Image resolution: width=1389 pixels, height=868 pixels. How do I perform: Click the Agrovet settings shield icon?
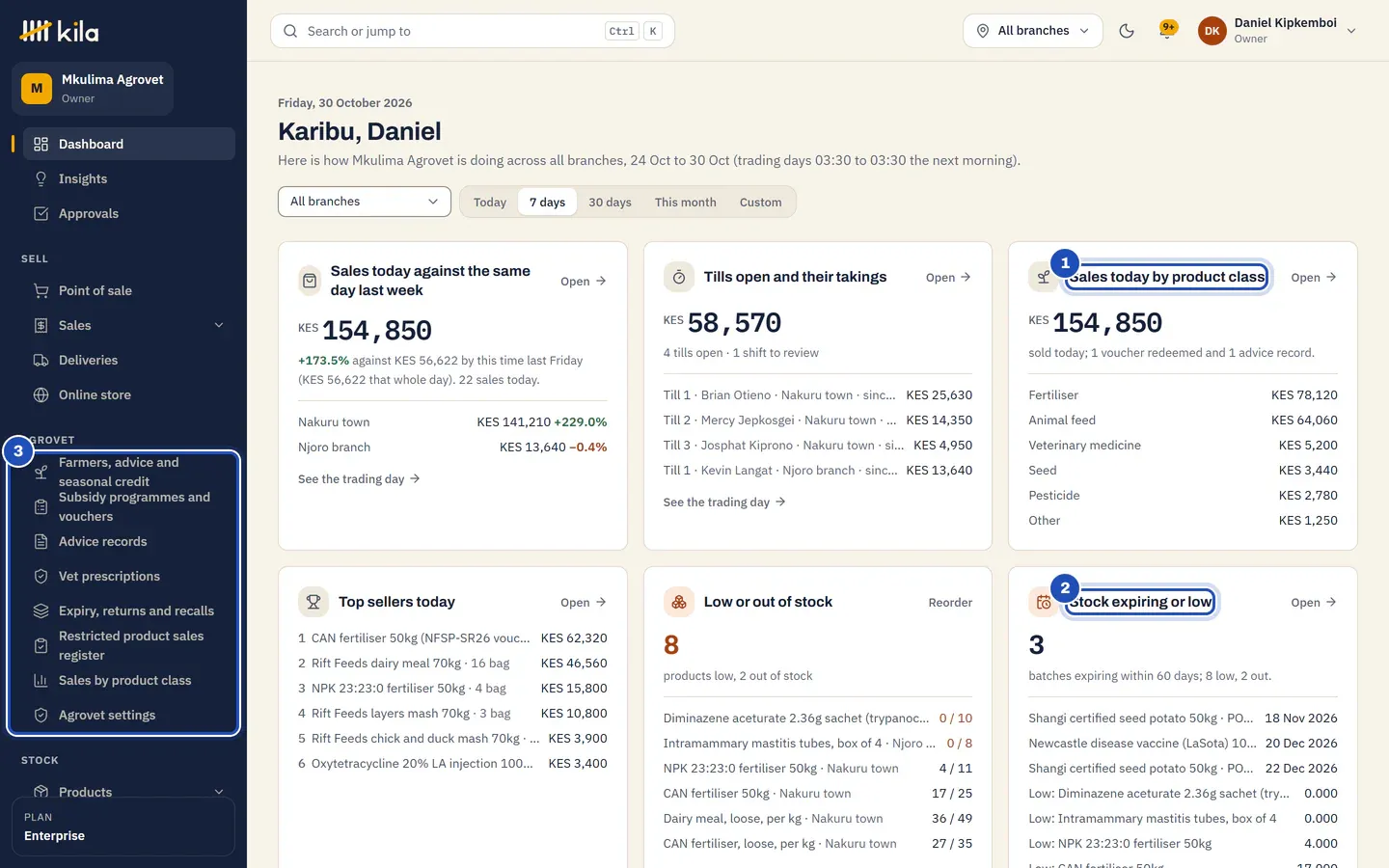click(x=41, y=715)
